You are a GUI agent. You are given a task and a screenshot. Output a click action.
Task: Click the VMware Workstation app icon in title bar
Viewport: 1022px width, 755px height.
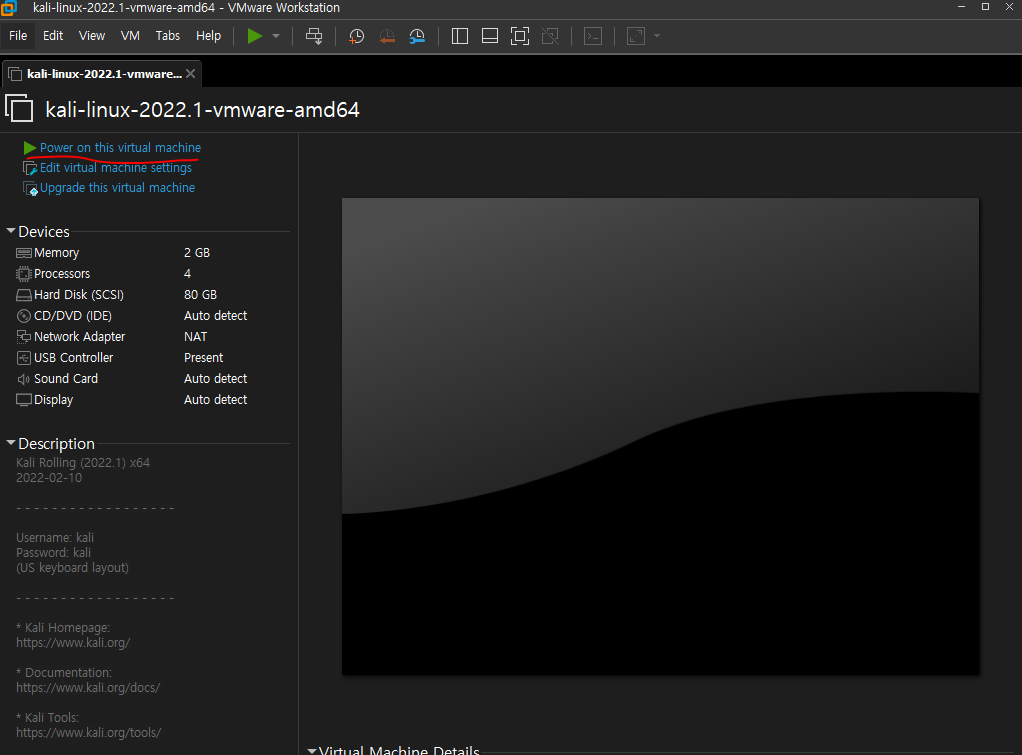[x=8, y=7]
